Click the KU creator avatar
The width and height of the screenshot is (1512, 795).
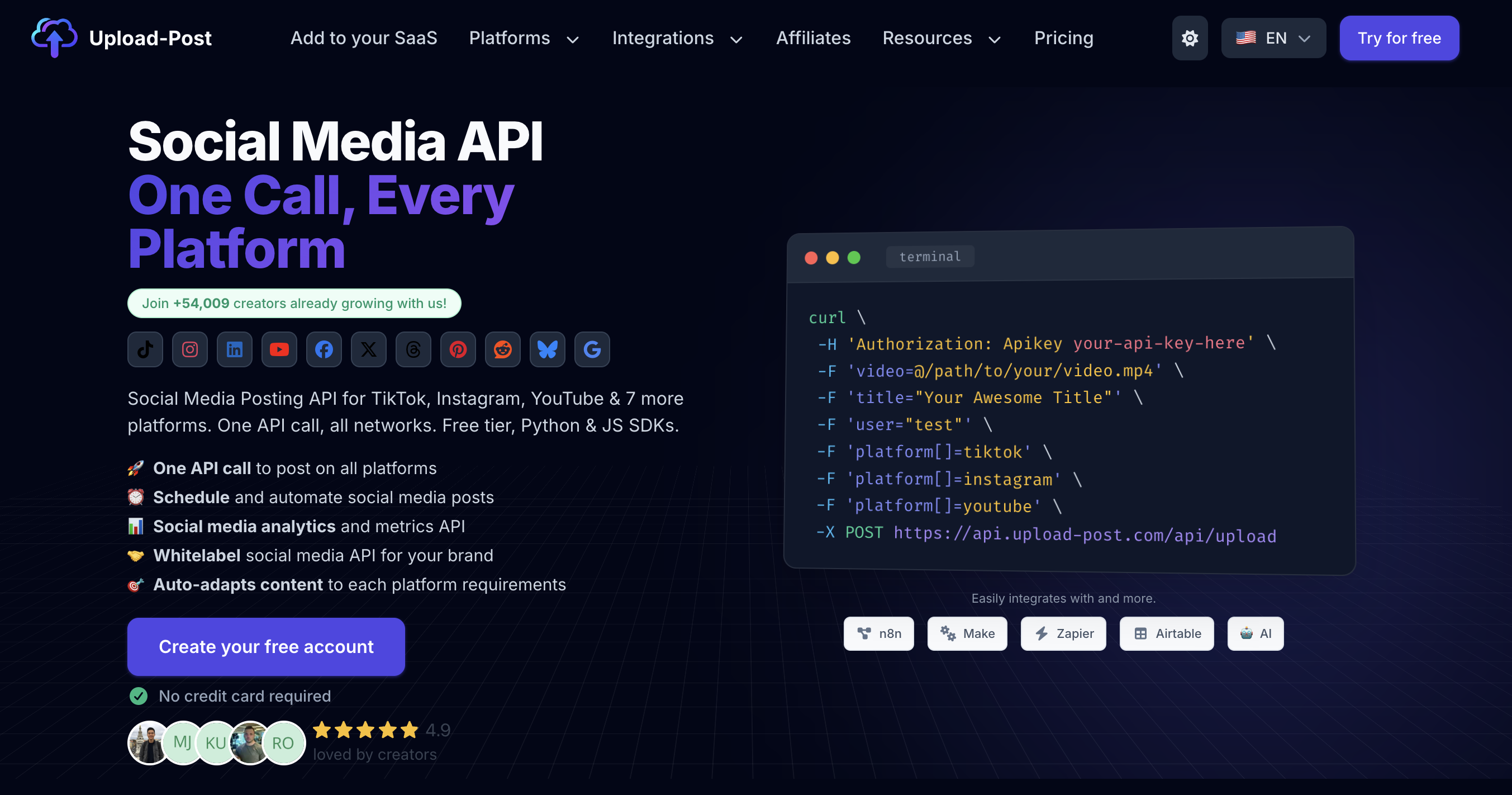216,743
